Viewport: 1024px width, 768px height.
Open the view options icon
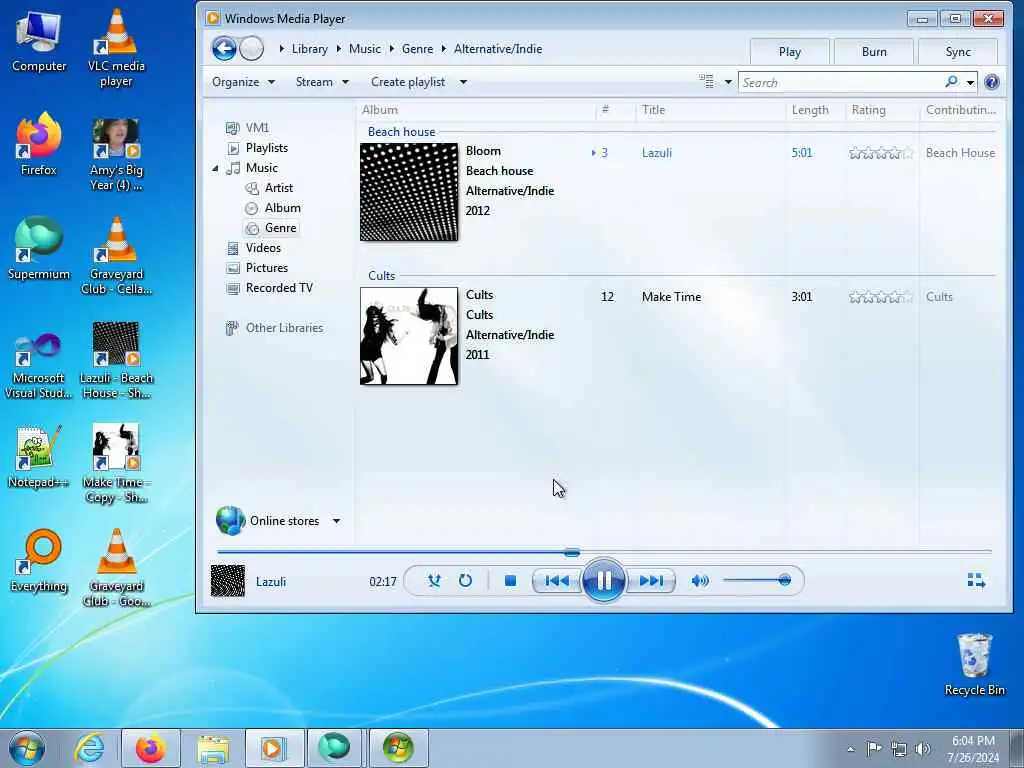(706, 82)
